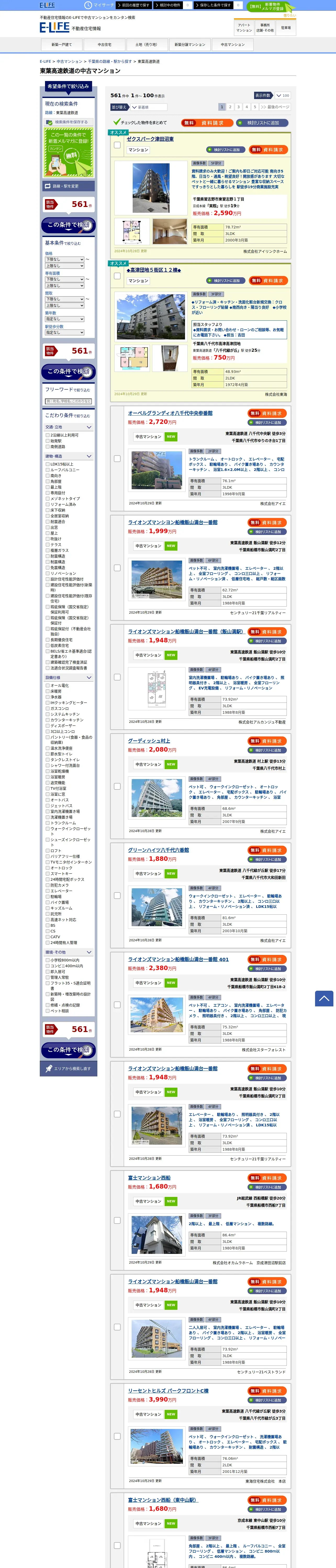Open 高津団地５街区１２棟 building photo

click(151, 316)
